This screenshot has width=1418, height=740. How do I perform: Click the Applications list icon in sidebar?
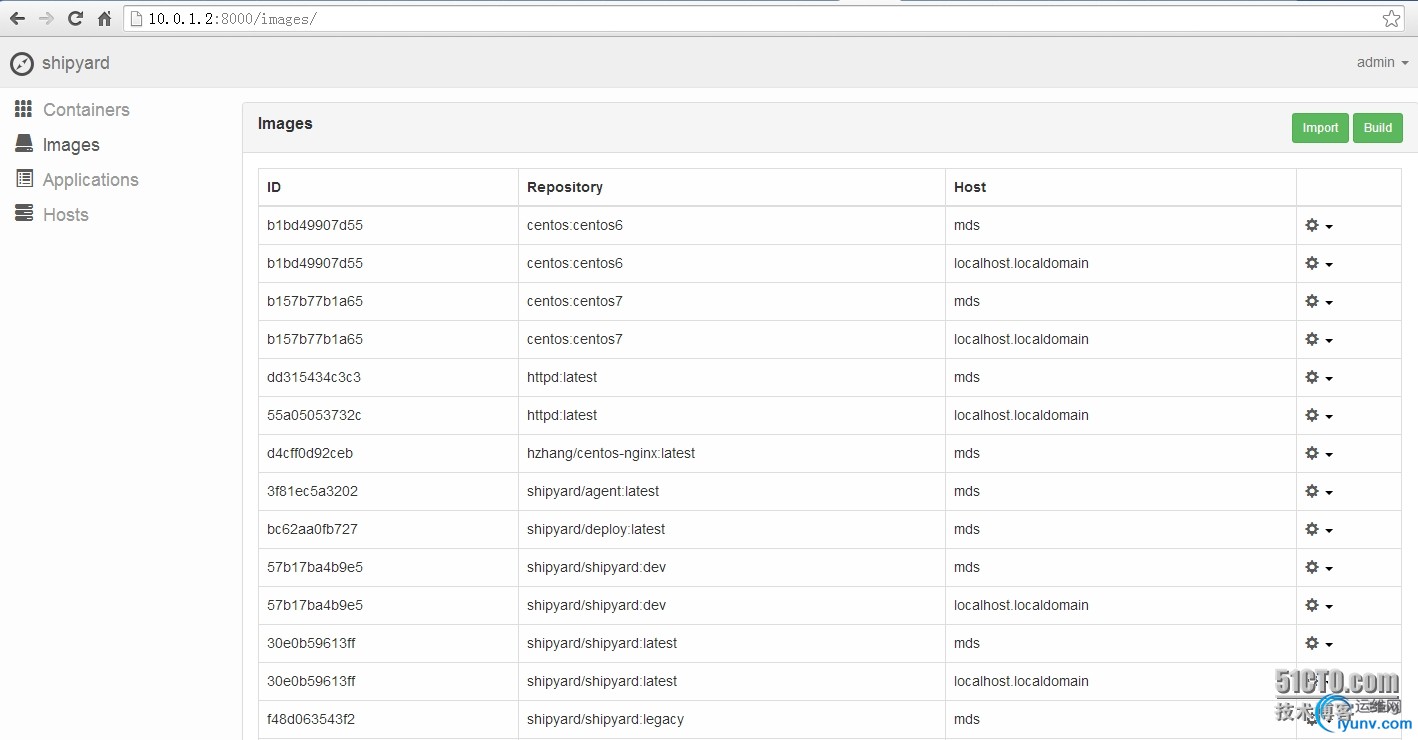pyautogui.click(x=24, y=179)
